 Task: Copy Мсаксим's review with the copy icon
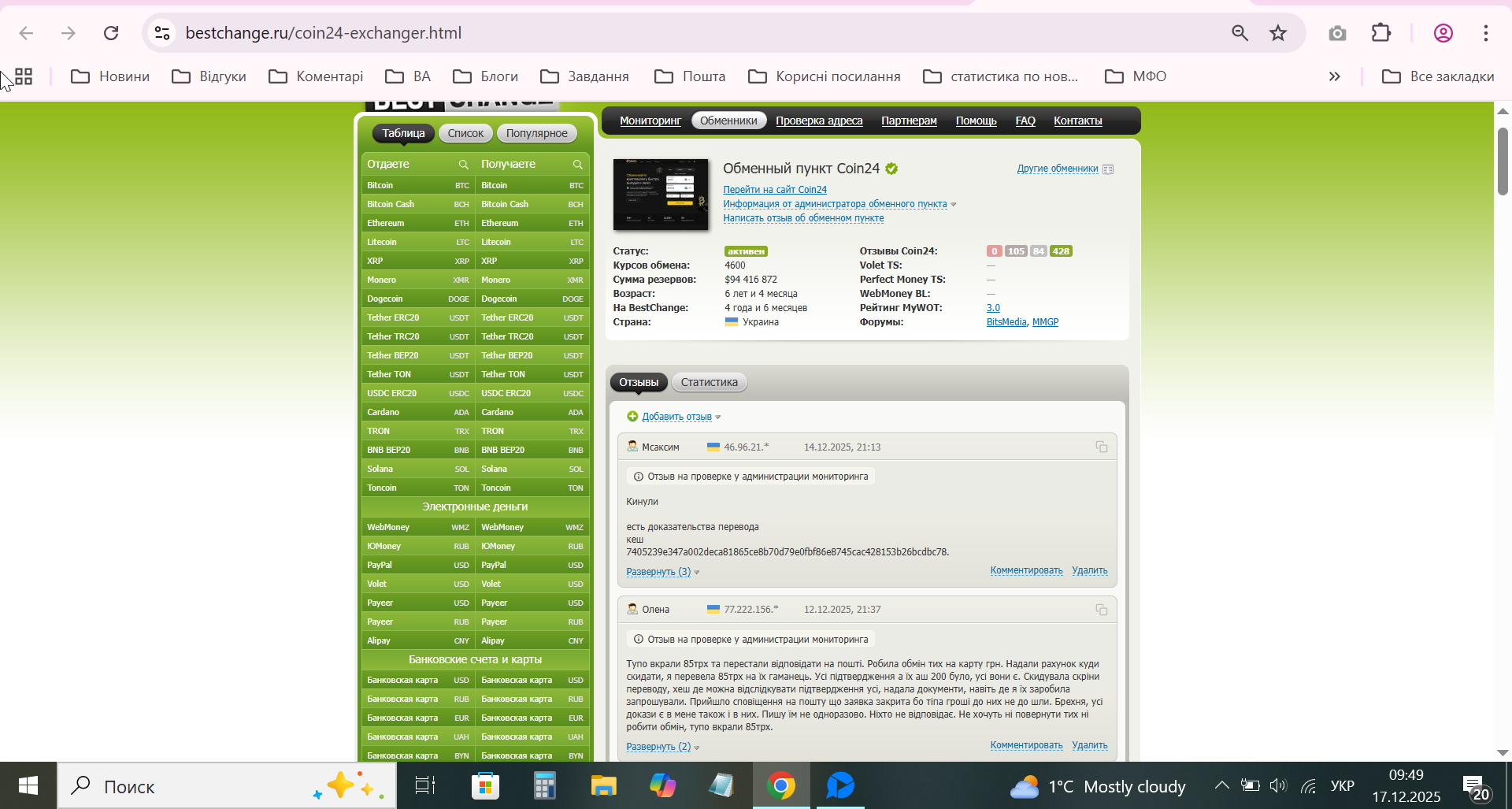[1102, 447]
